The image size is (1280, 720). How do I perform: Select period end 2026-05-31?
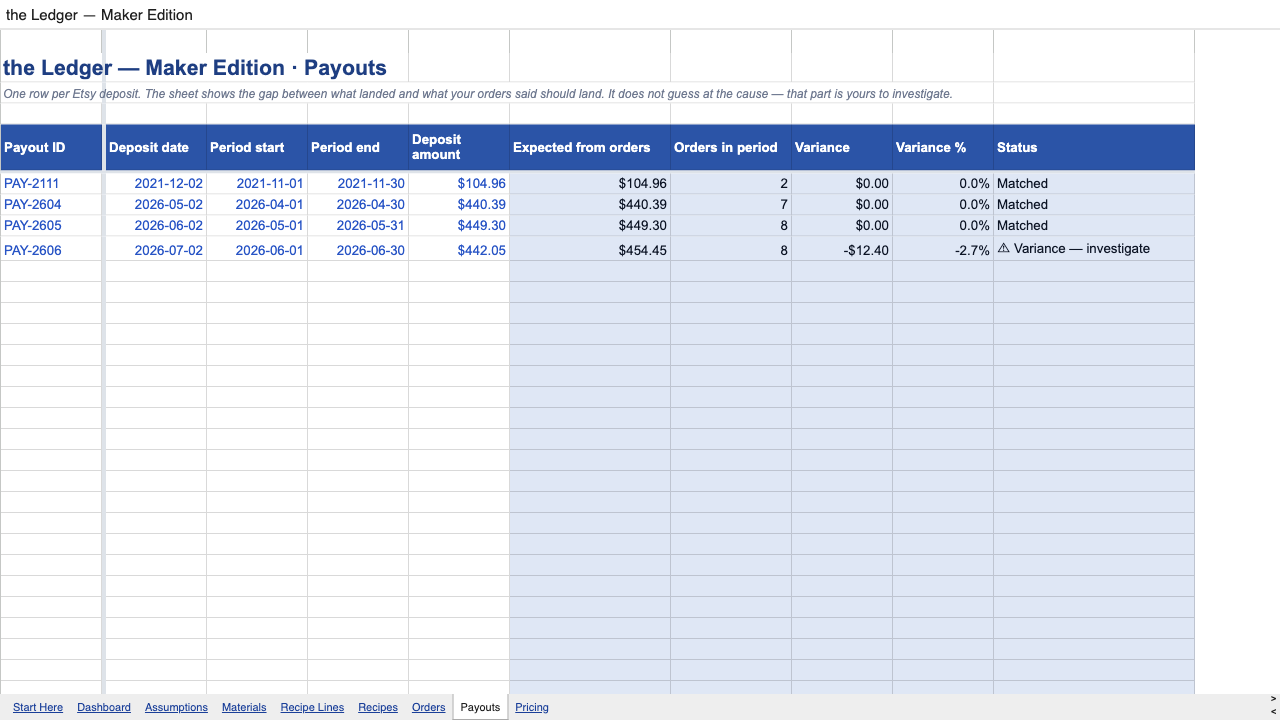tap(358, 225)
